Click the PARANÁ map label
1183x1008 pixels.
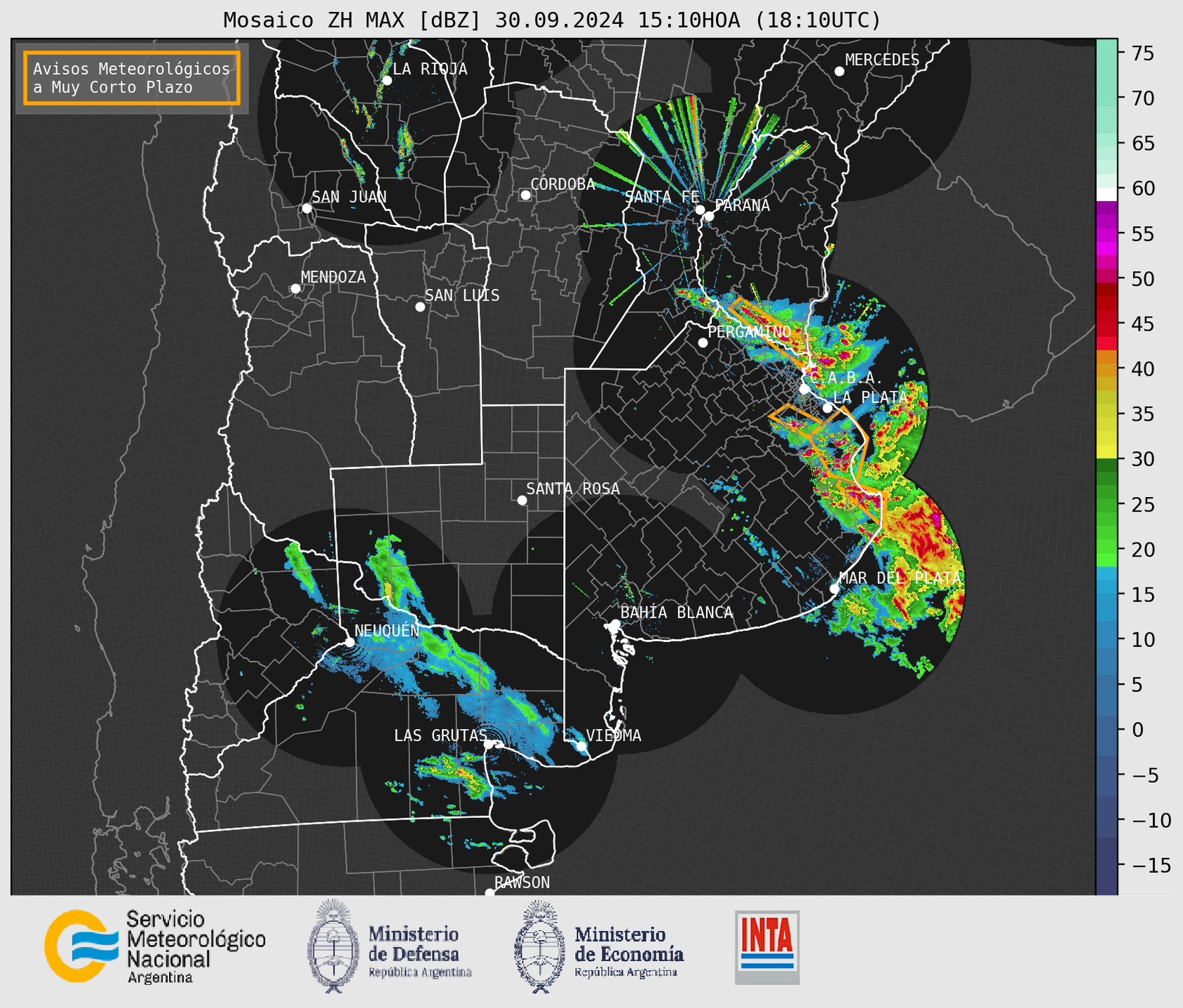point(742,205)
